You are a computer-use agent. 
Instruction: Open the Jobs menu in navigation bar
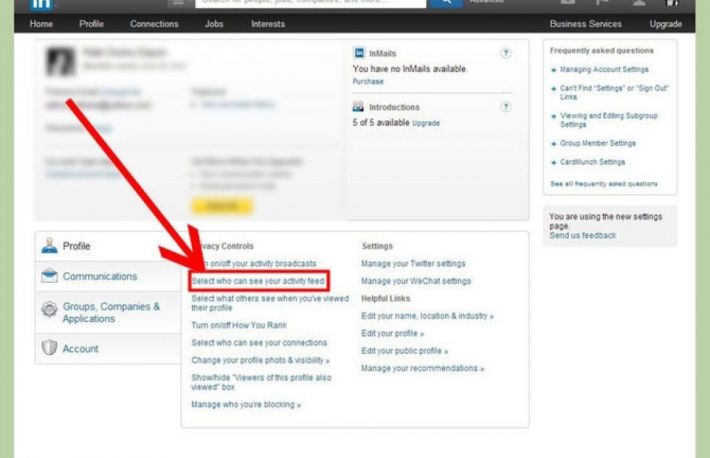click(x=214, y=23)
